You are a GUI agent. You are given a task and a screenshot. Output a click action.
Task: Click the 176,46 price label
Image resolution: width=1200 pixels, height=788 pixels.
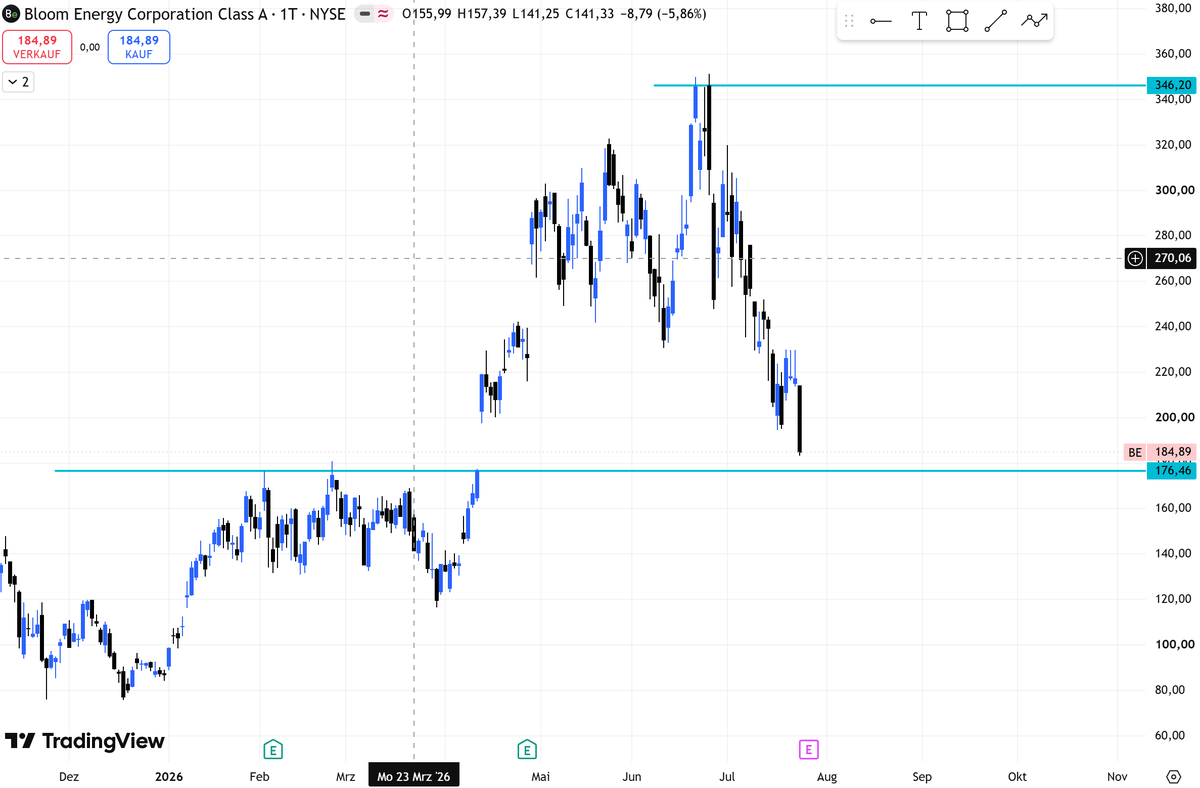1172,470
